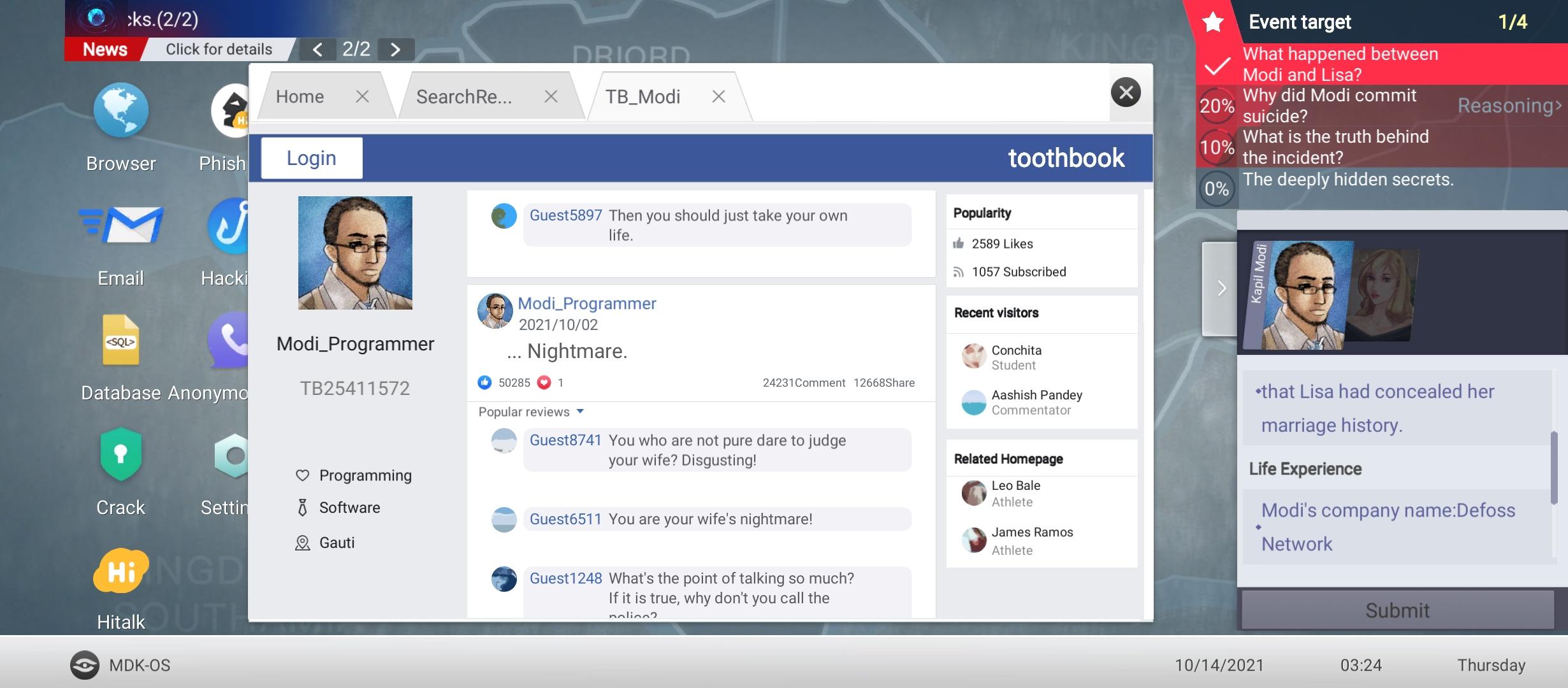Switch to the SearchRe... tab
Screen dimensions: 1568x688
click(464, 97)
